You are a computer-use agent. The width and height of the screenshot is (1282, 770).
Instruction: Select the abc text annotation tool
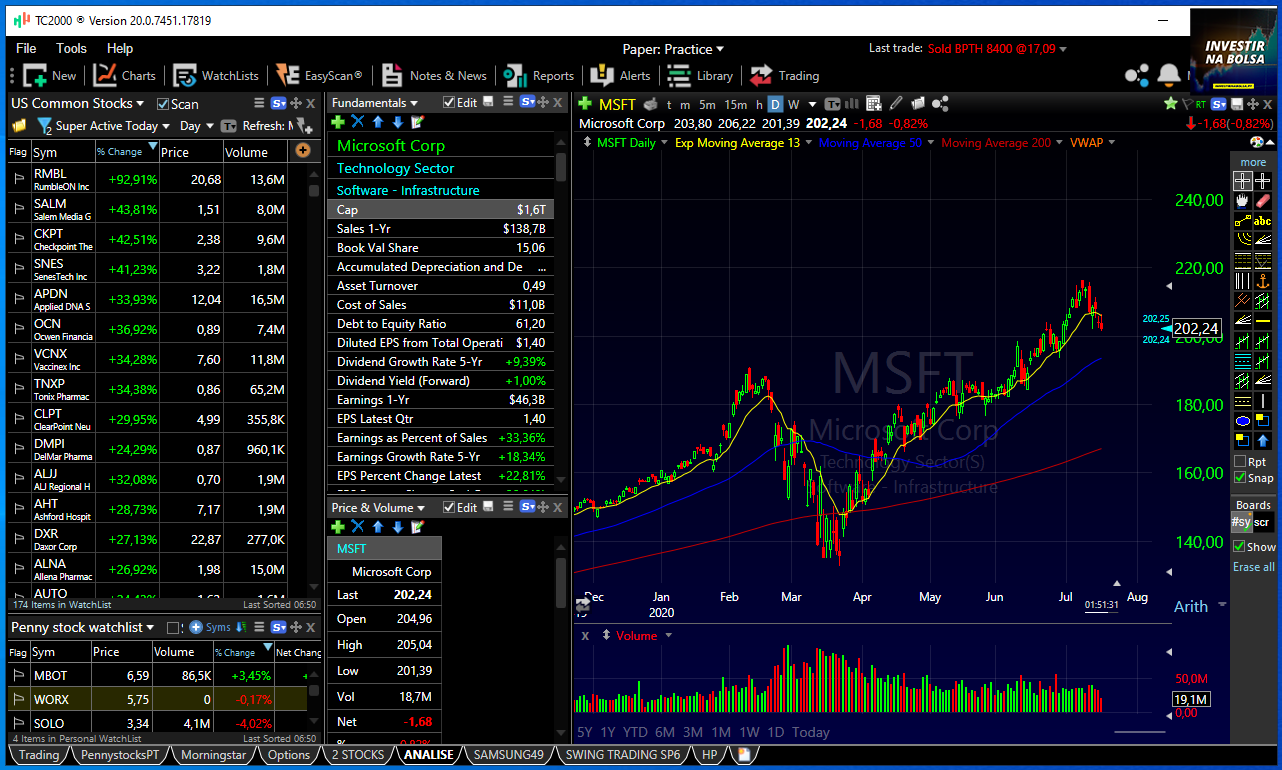tap(1263, 221)
